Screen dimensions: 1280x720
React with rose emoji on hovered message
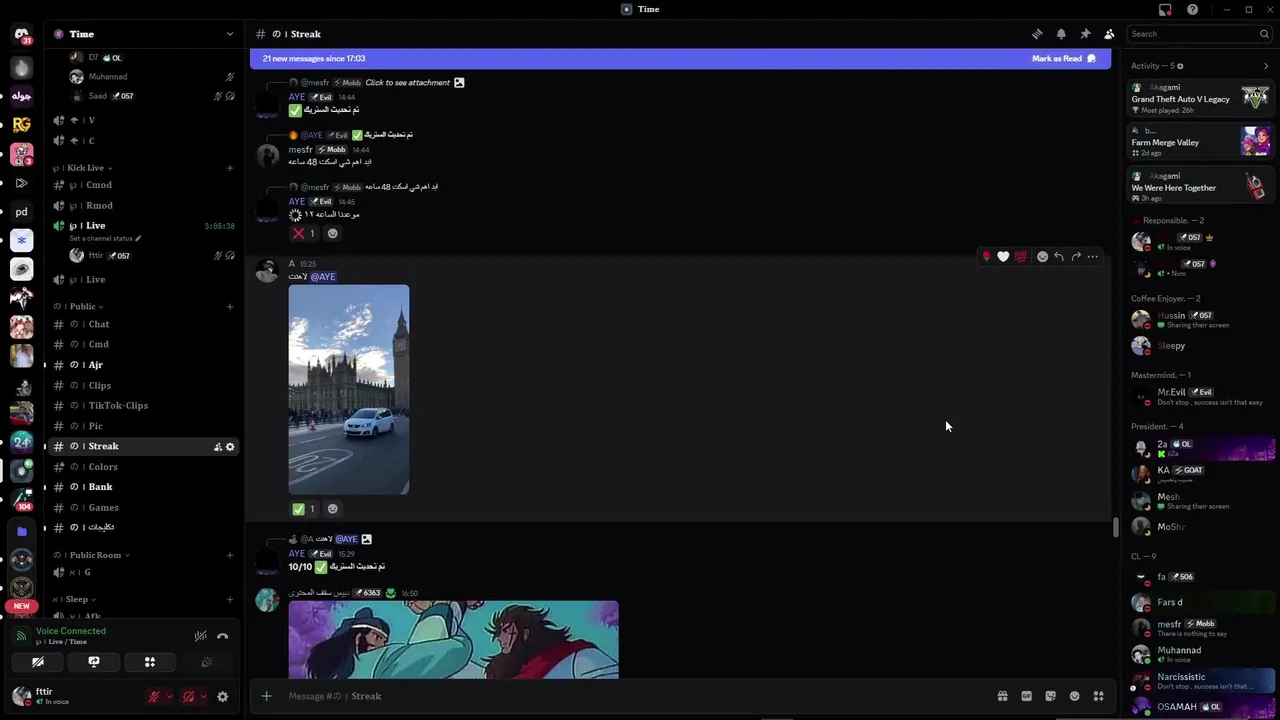(x=986, y=257)
